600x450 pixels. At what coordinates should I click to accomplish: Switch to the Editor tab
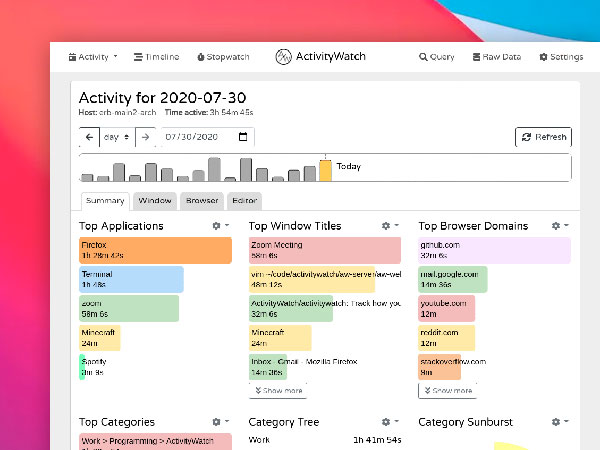coord(245,201)
